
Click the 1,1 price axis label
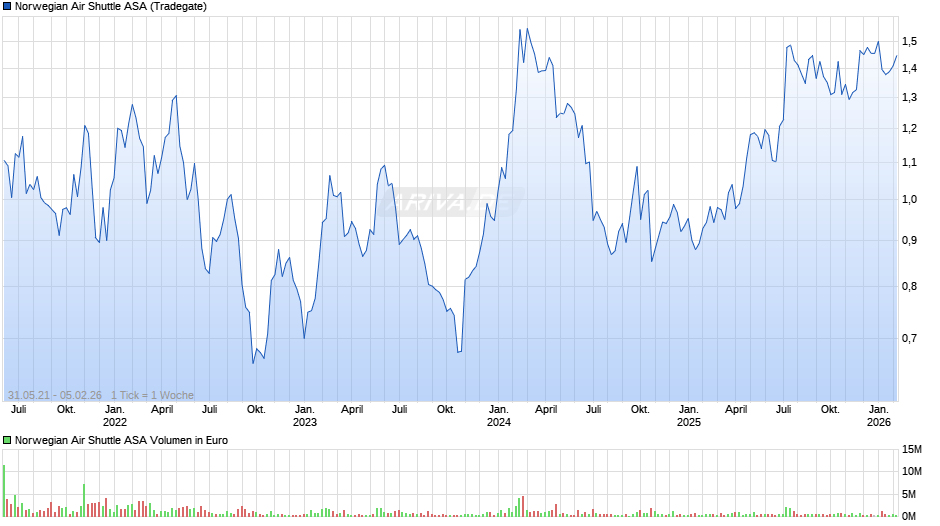[909, 163]
